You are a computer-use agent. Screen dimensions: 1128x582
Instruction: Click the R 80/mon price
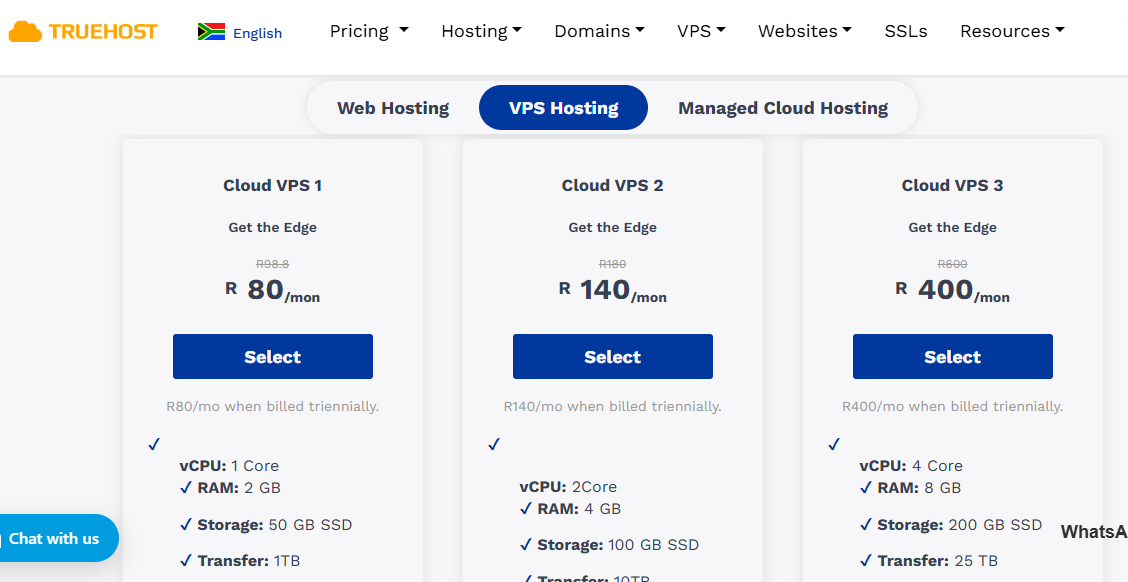click(273, 290)
